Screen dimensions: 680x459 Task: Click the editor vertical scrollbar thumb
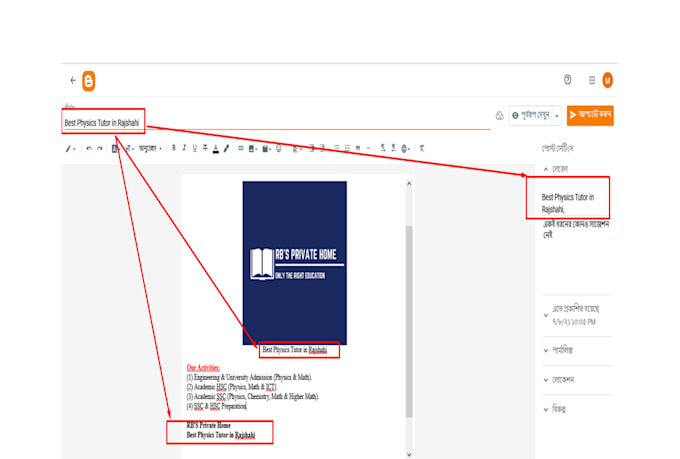(x=409, y=321)
